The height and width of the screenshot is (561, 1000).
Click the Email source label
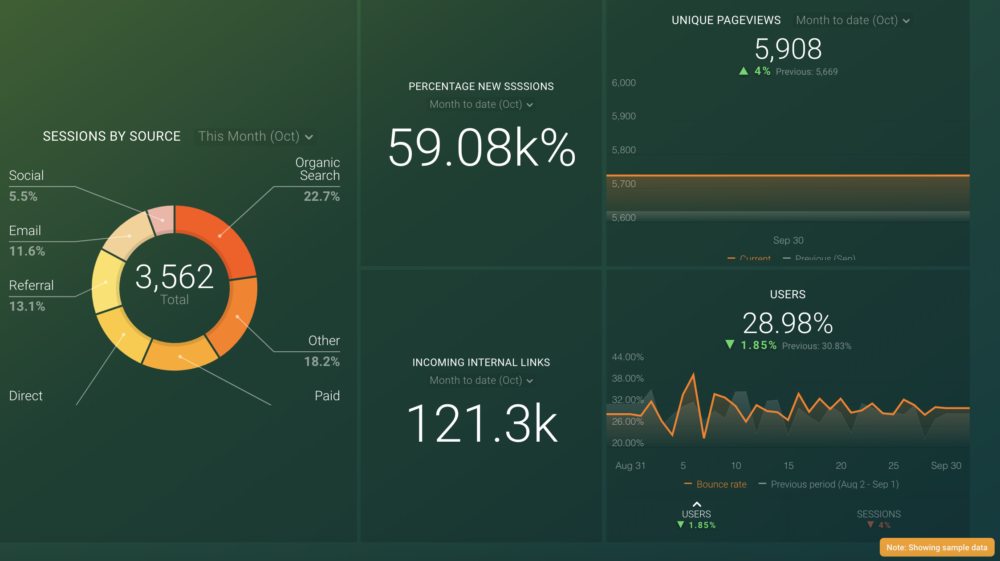pyautogui.click(x=25, y=231)
